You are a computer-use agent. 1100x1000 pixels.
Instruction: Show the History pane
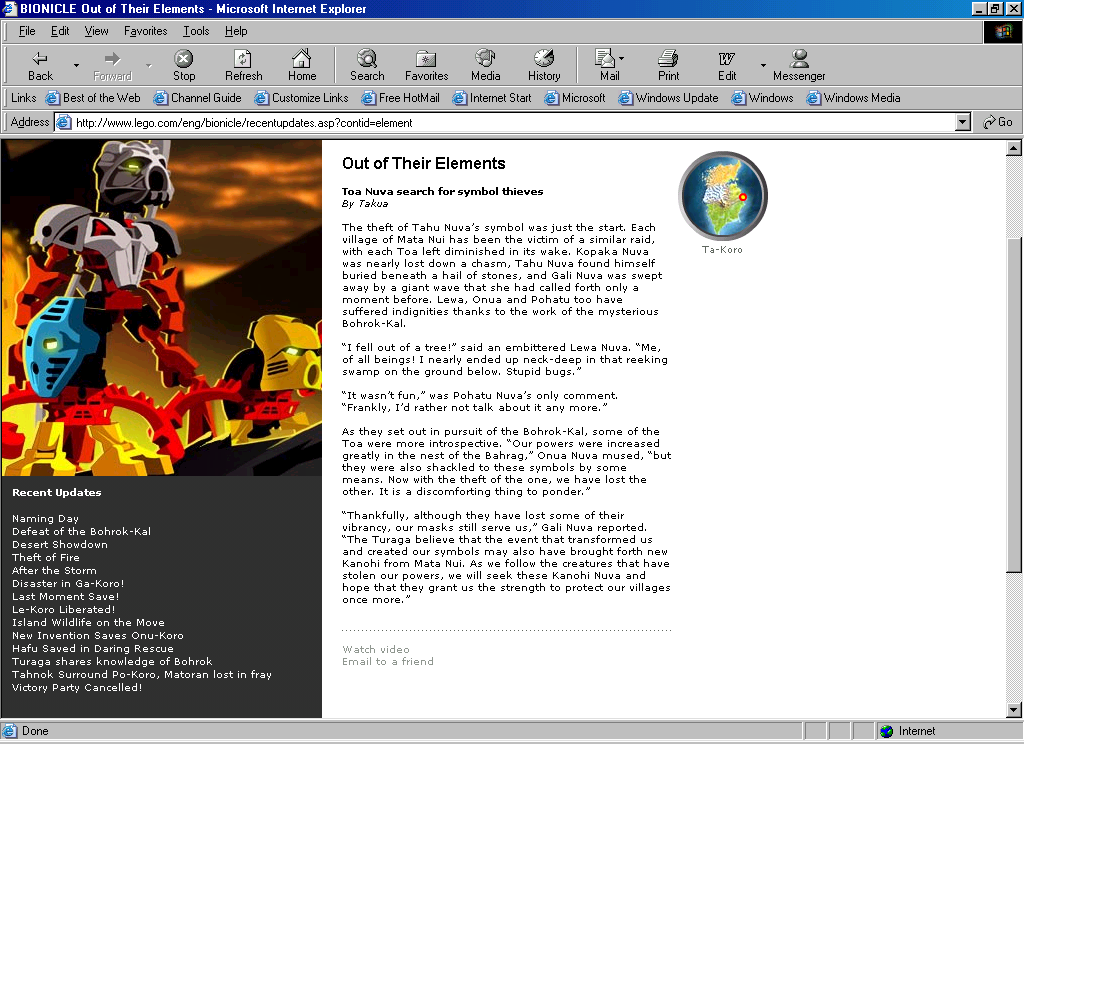point(544,65)
